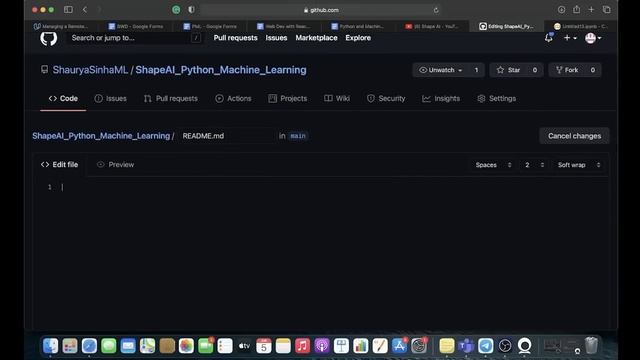Click the github.com address bar
The height and width of the screenshot is (360, 640).
(x=320, y=10)
